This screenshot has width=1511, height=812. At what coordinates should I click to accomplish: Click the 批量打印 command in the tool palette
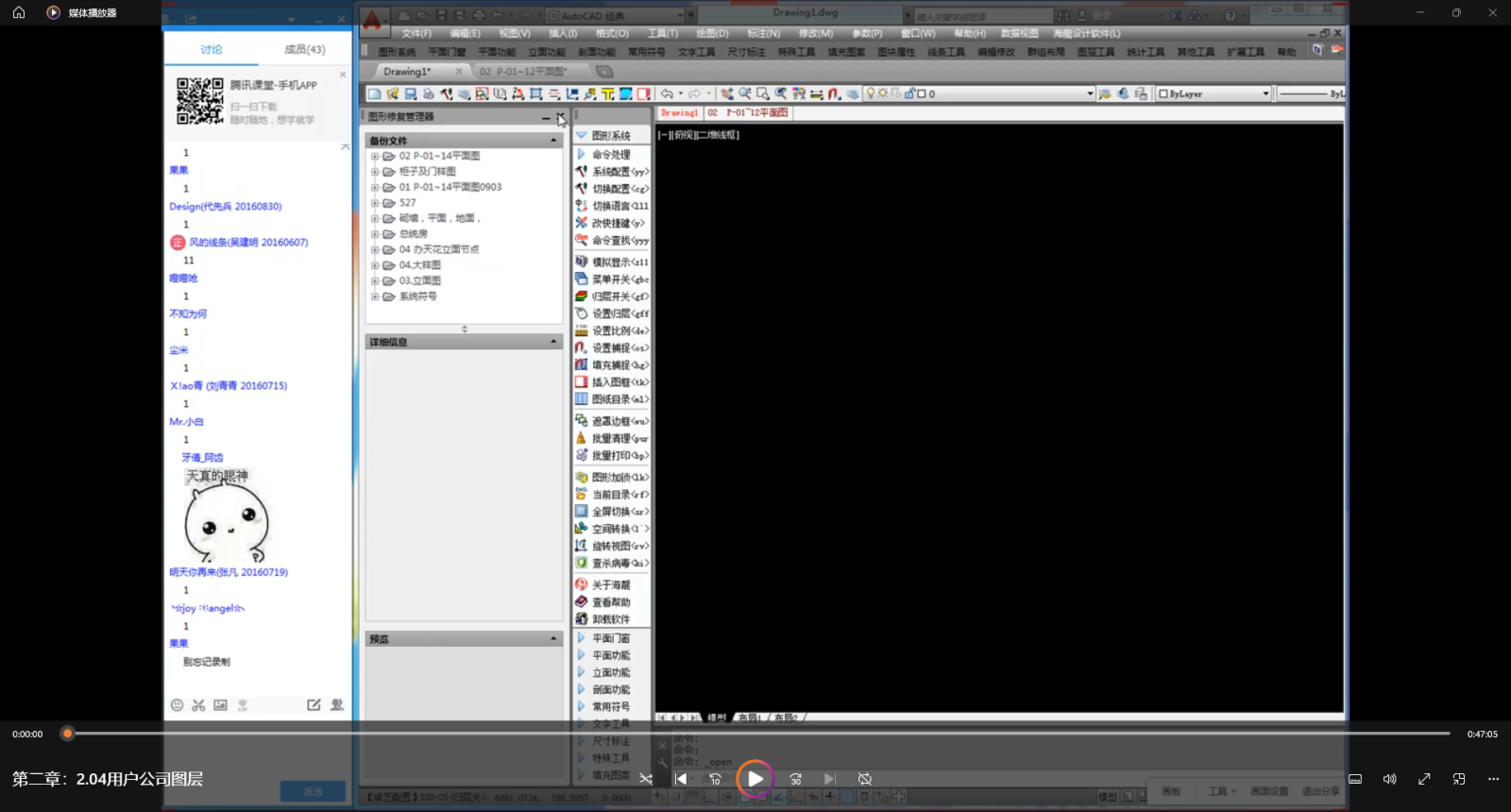click(611, 456)
